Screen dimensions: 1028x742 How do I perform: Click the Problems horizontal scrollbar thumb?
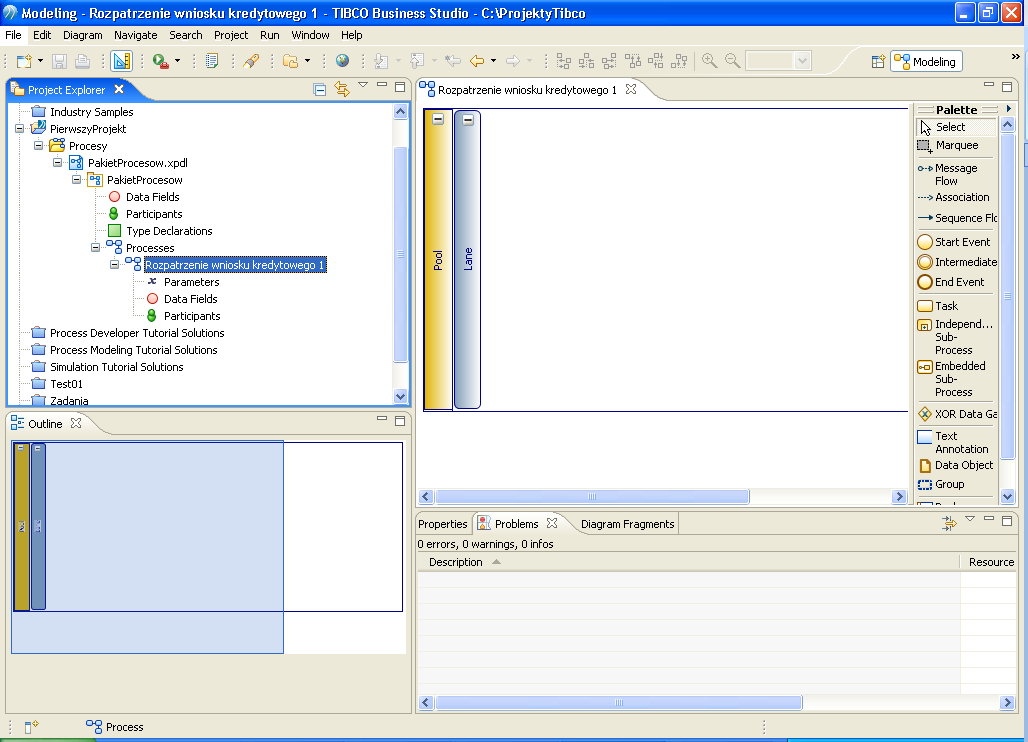618,703
